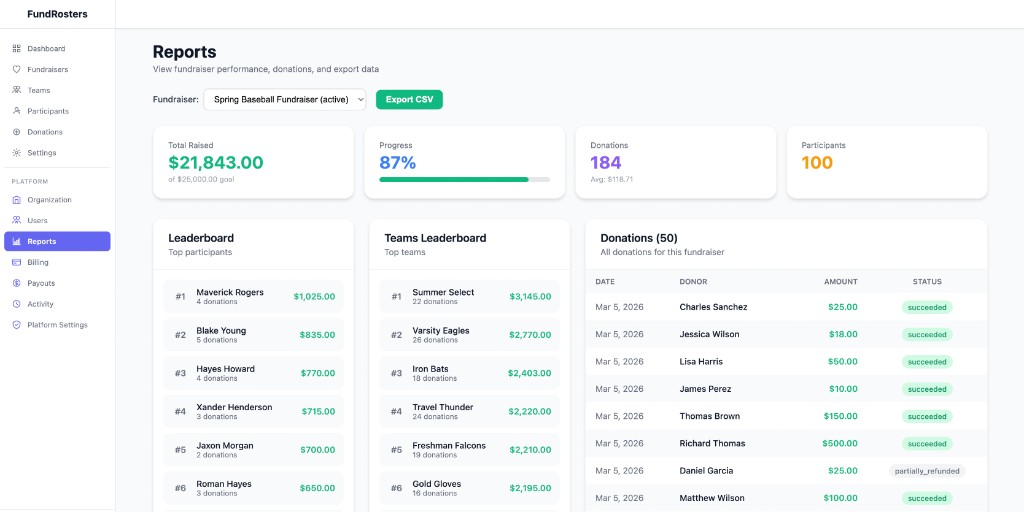
Task: Click the Fundraisers heart icon
Action: 17,70
